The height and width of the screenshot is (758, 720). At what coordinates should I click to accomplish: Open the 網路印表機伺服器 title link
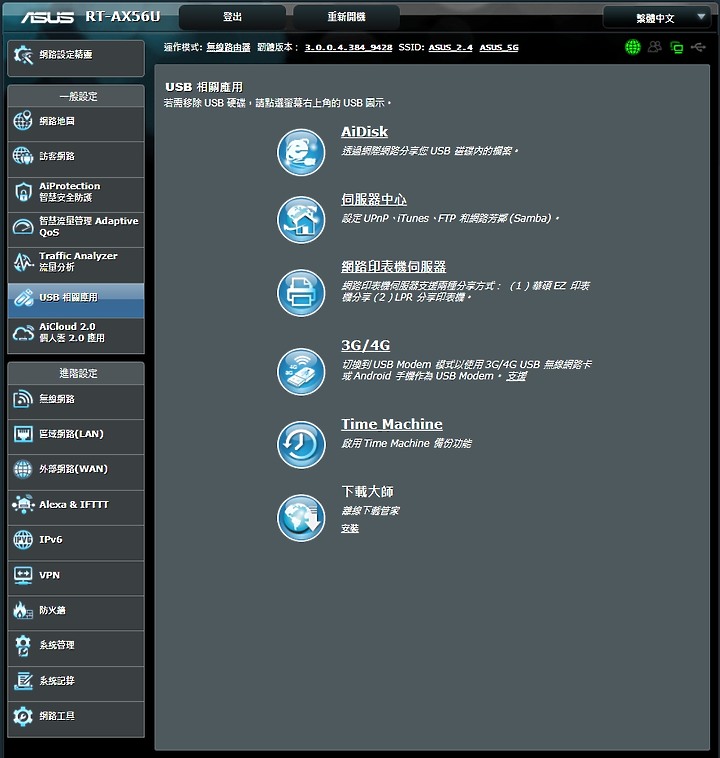pos(394,266)
